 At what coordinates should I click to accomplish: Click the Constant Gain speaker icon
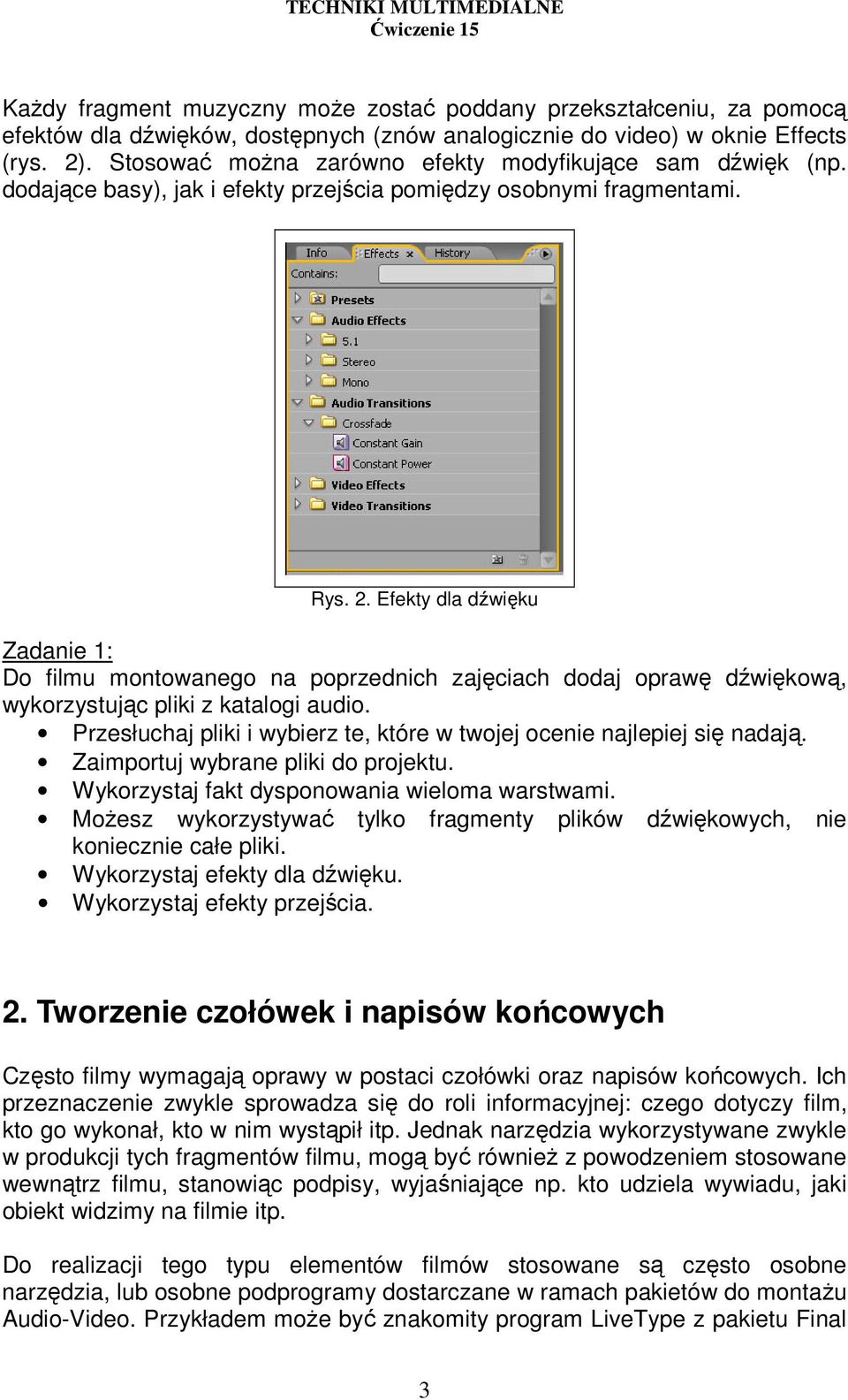[340, 443]
